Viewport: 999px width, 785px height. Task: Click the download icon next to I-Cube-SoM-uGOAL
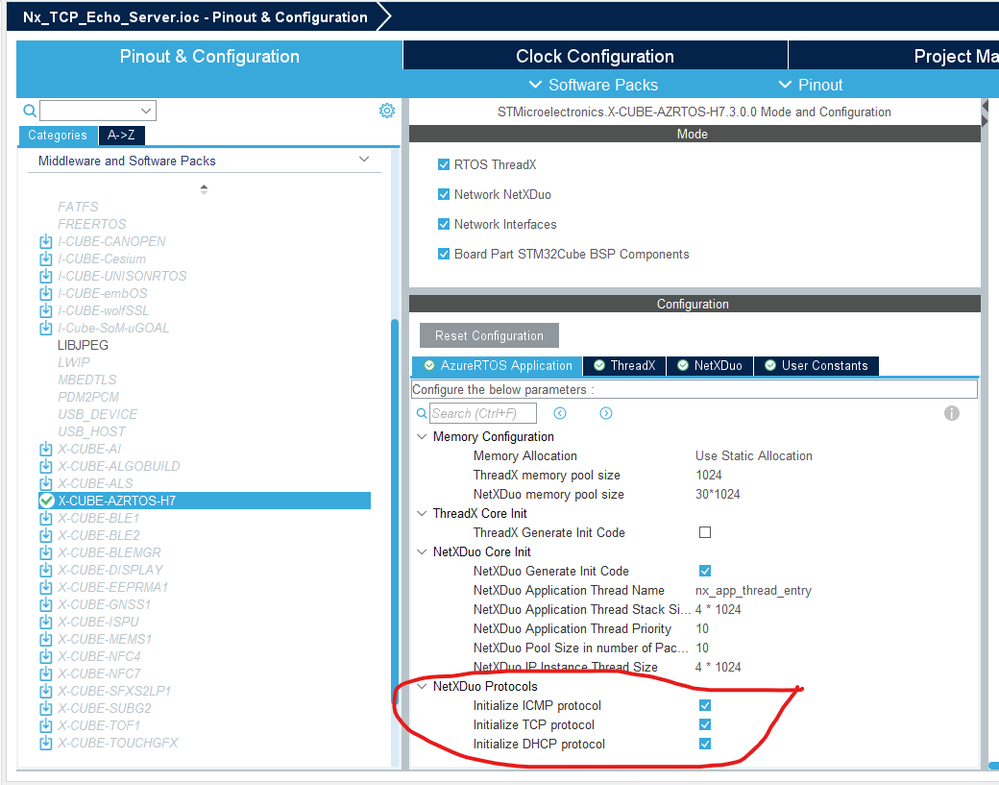point(46,328)
